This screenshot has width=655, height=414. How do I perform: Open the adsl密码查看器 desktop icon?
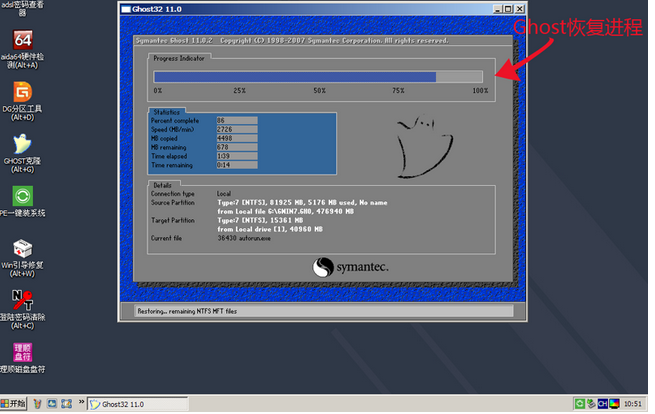[23, 8]
